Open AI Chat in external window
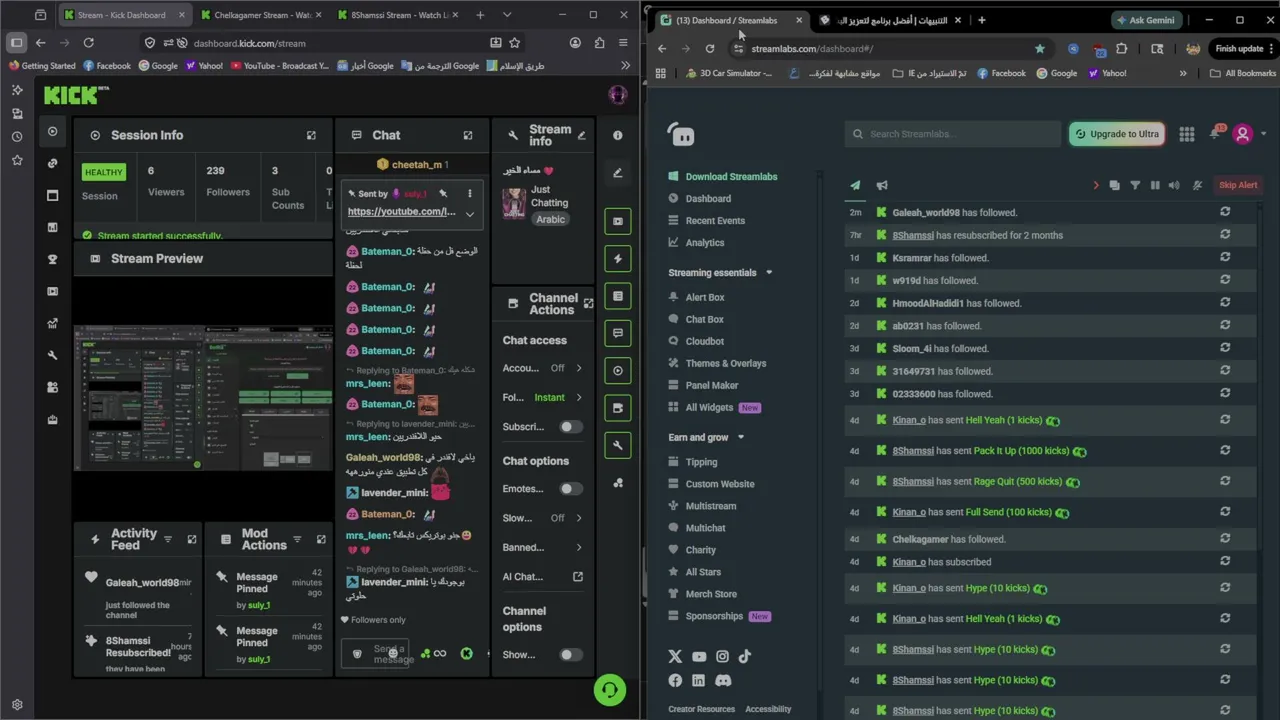 (577, 576)
